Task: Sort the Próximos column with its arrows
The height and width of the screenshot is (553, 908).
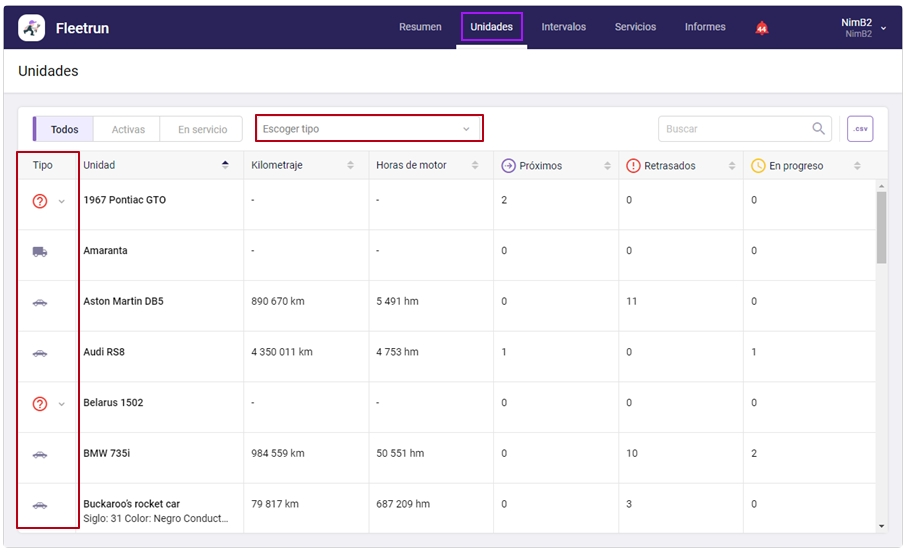Action: point(607,166)
